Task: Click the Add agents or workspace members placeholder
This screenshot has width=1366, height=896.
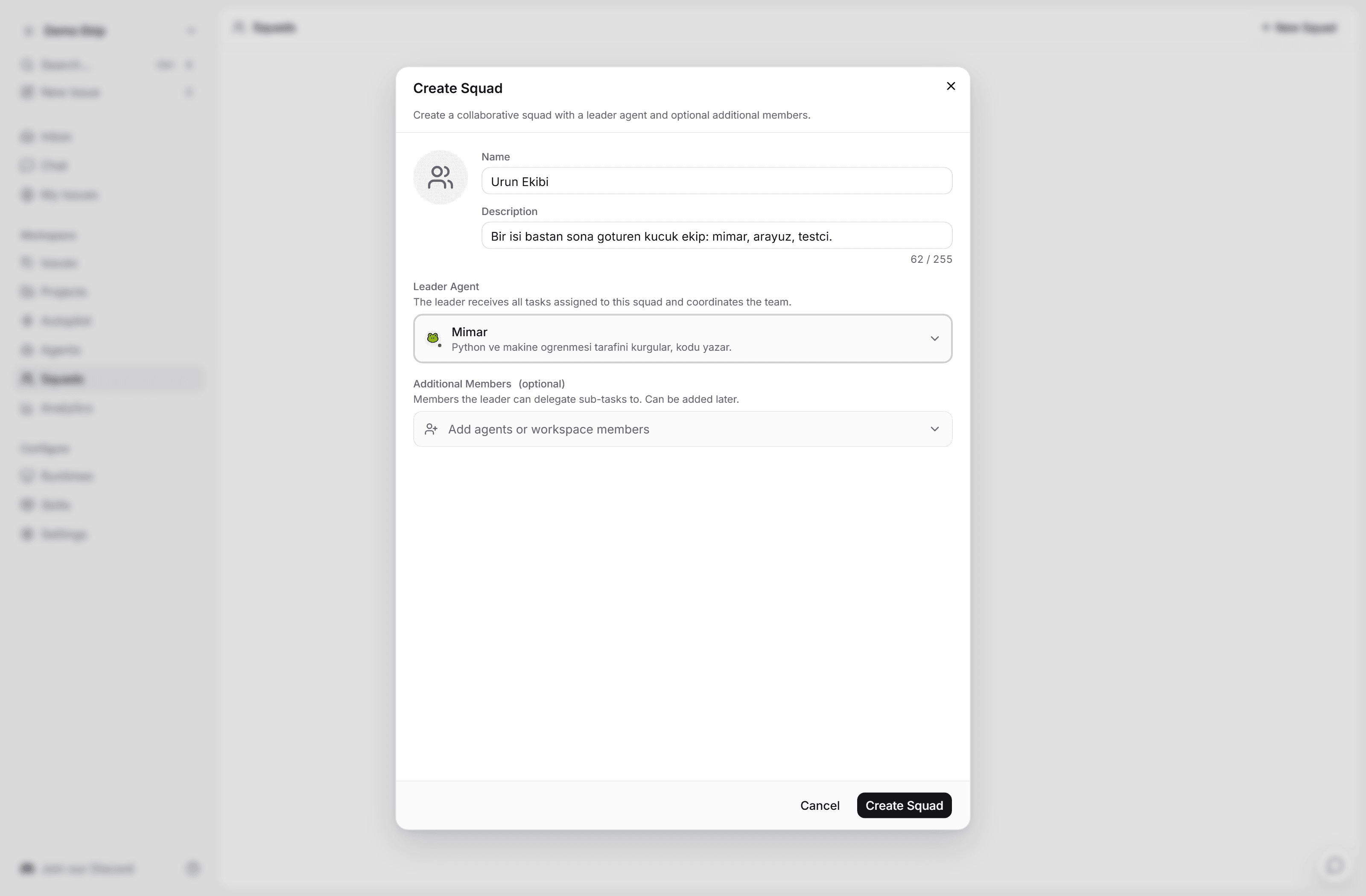Action: pos(549,429)
